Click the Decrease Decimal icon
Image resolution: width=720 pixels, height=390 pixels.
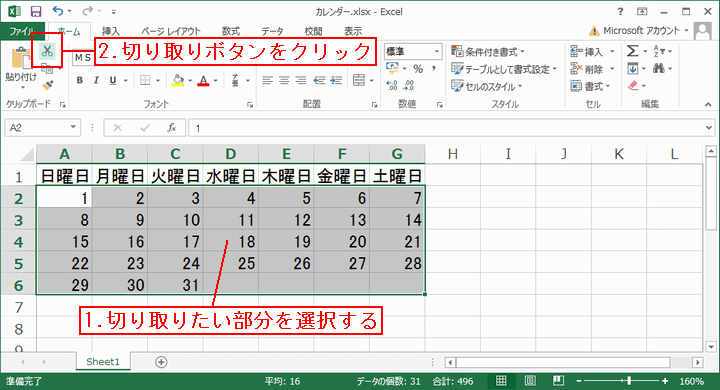tap(409, 85)
